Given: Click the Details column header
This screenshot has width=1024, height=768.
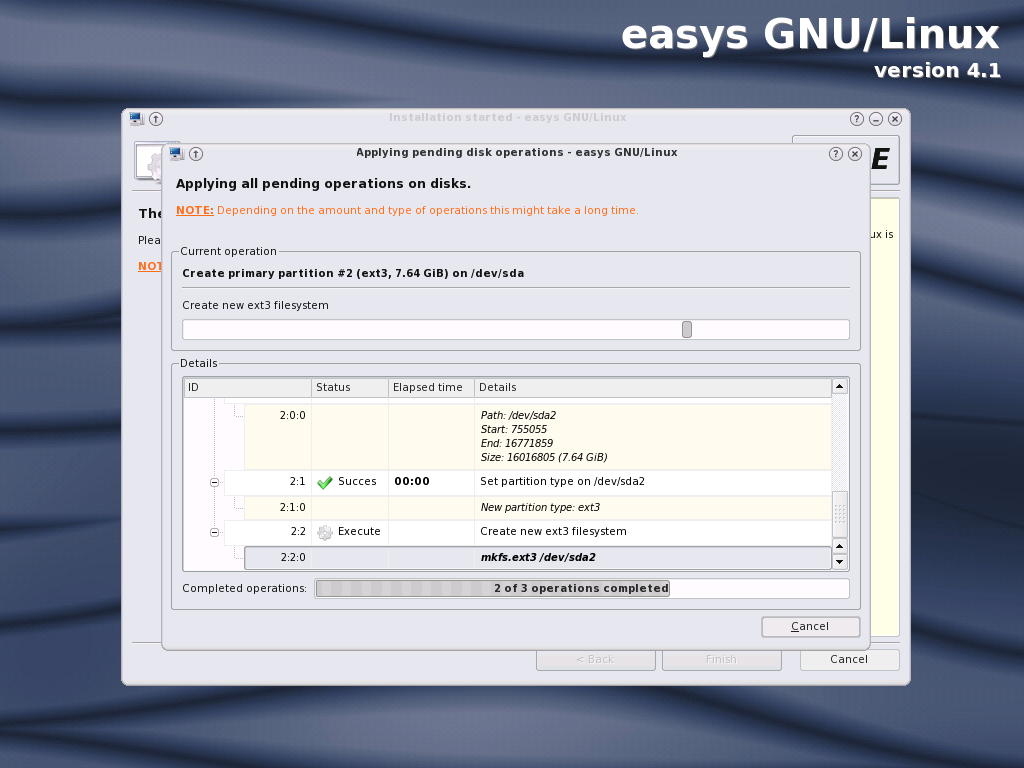Looking at the screenshot, I should [x=653, y=387].
